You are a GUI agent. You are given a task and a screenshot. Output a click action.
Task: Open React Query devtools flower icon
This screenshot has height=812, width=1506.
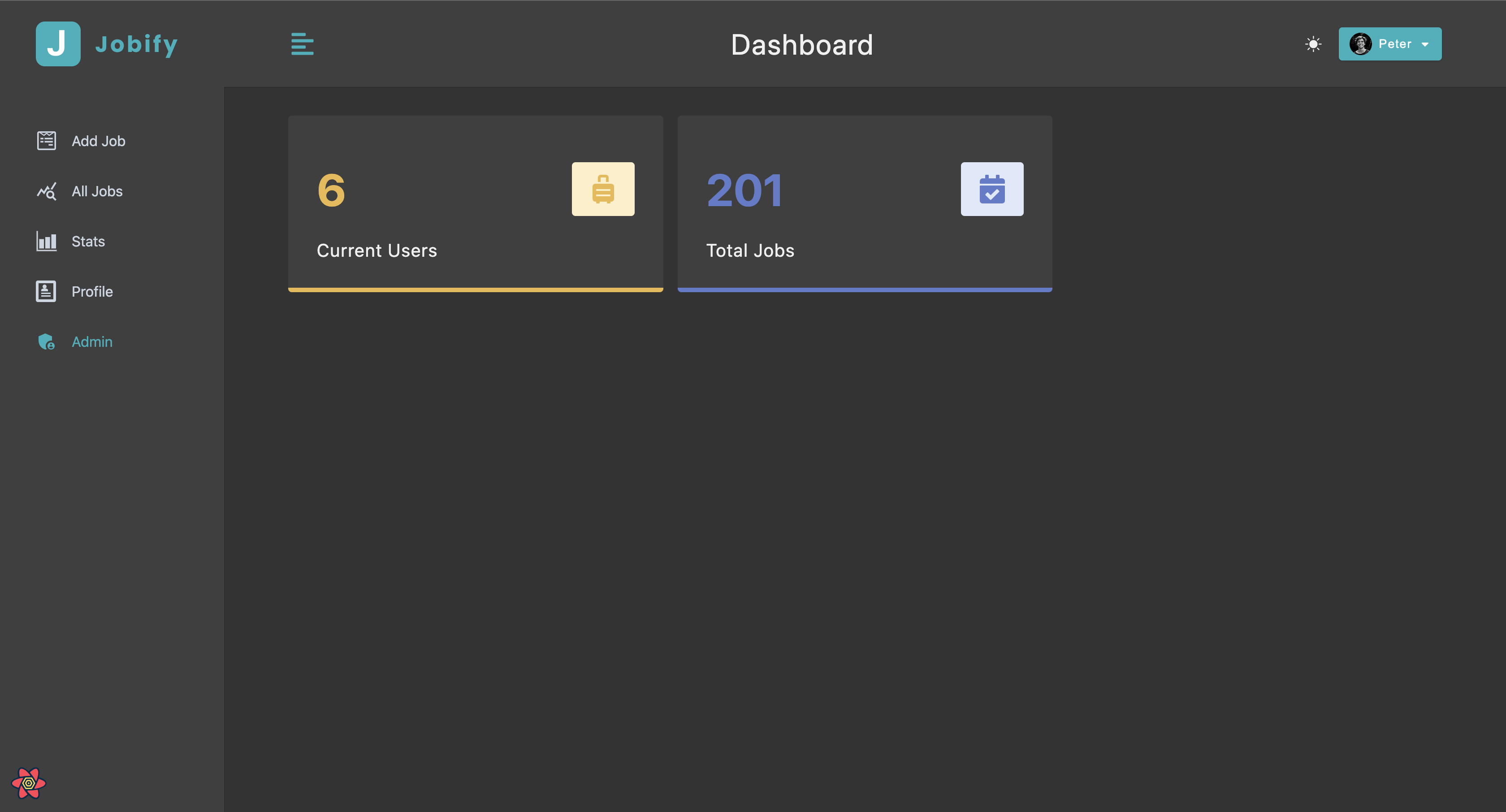[28, 783]
